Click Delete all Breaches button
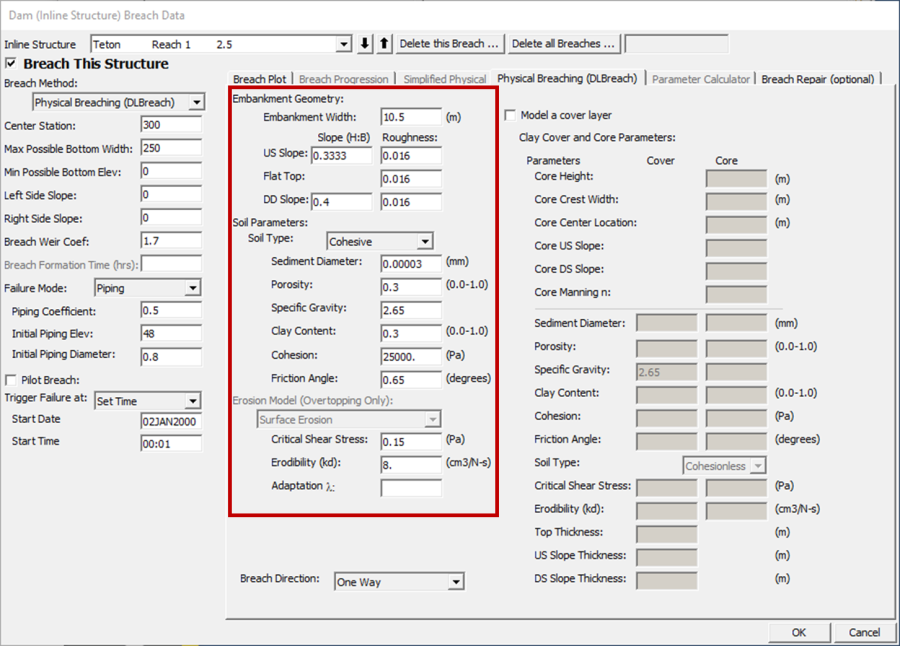This screenshot has width=900, height=646. [x=563, y=44]
